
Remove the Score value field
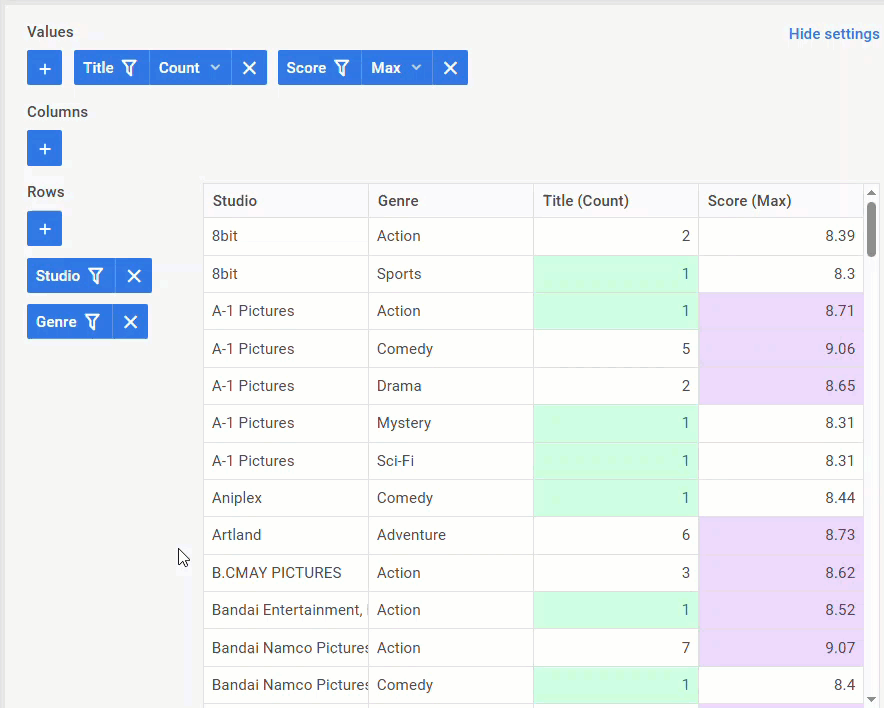(450, 67)
